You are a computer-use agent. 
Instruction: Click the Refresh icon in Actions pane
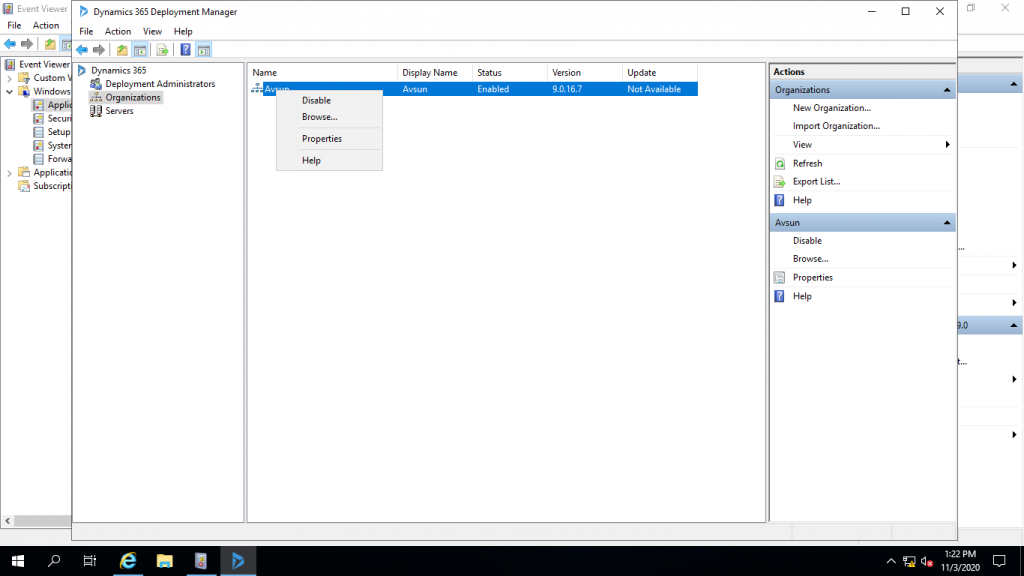coord(780,164)
